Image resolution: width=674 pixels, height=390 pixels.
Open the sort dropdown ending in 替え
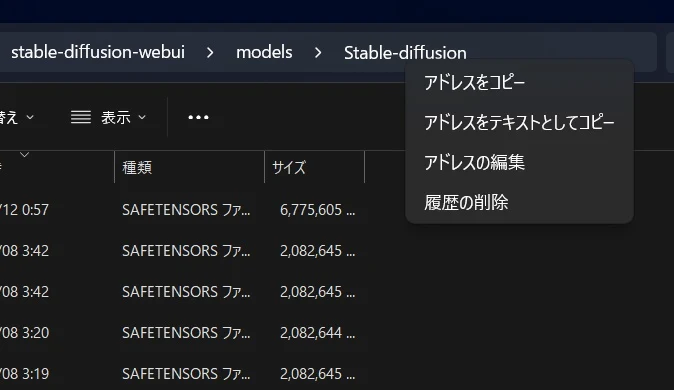(x=17, y=117)
